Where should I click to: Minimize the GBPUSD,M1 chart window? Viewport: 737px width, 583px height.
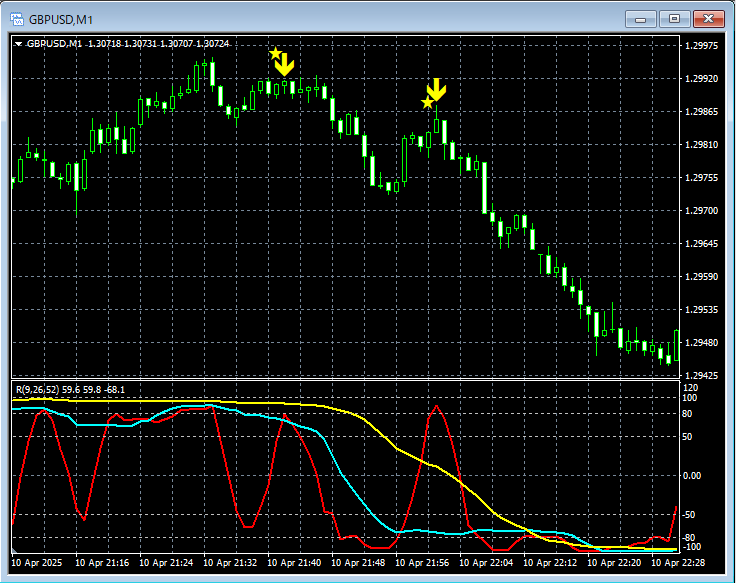click(640, 19)
